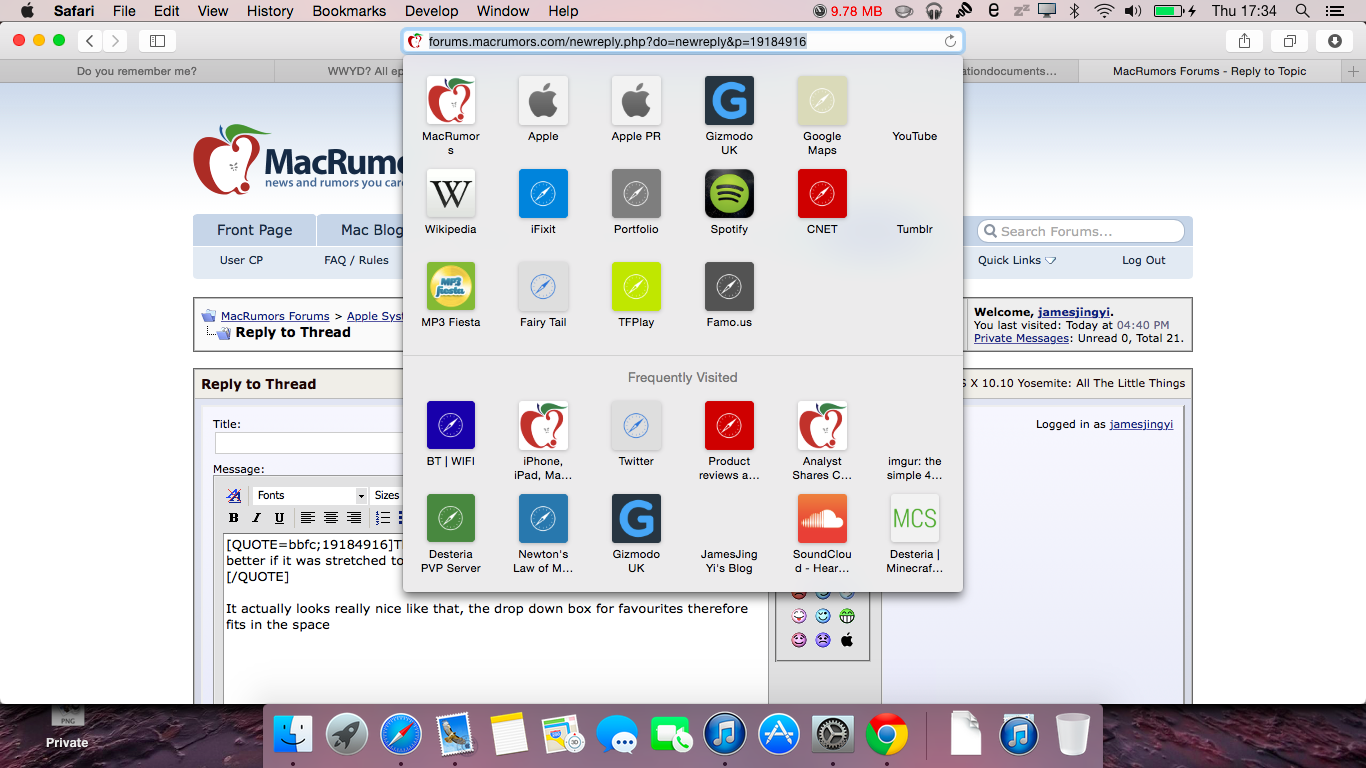This screenshot has width=1366, height=768.
Task: Open the TFPlay favourite
Action: 636,287
